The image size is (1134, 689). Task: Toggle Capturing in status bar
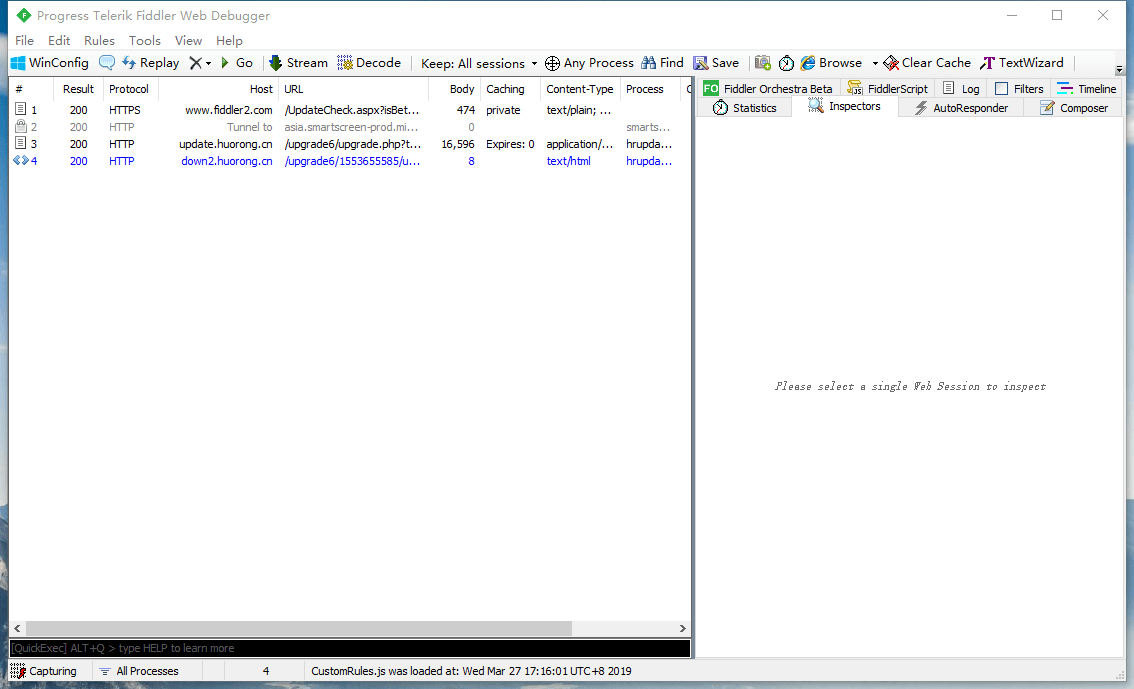pos(43,671)
